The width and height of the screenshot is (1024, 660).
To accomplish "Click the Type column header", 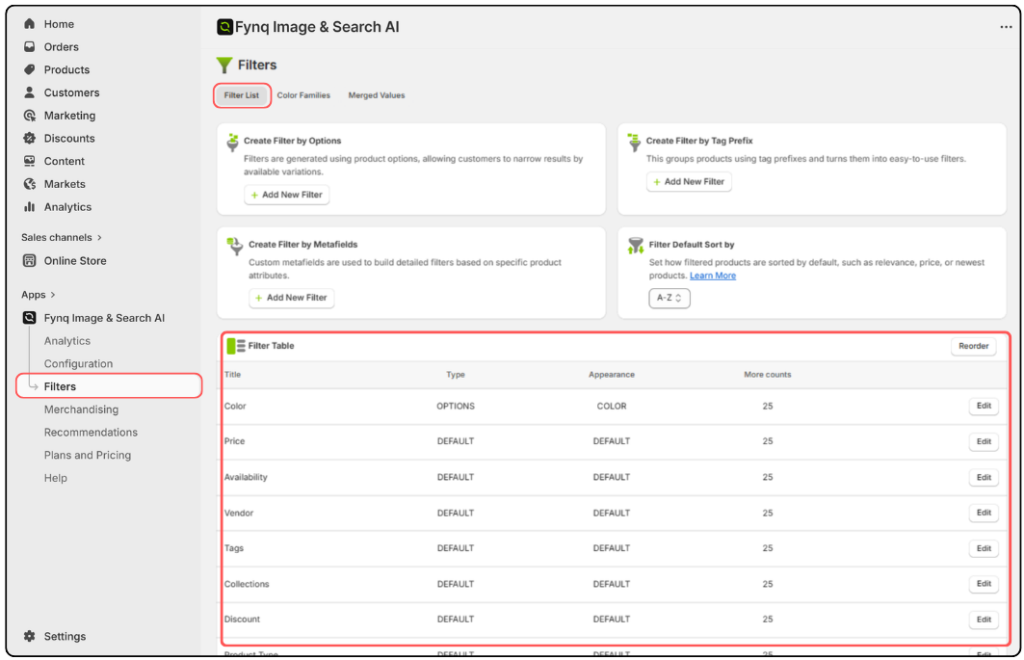I will [455, 375].
